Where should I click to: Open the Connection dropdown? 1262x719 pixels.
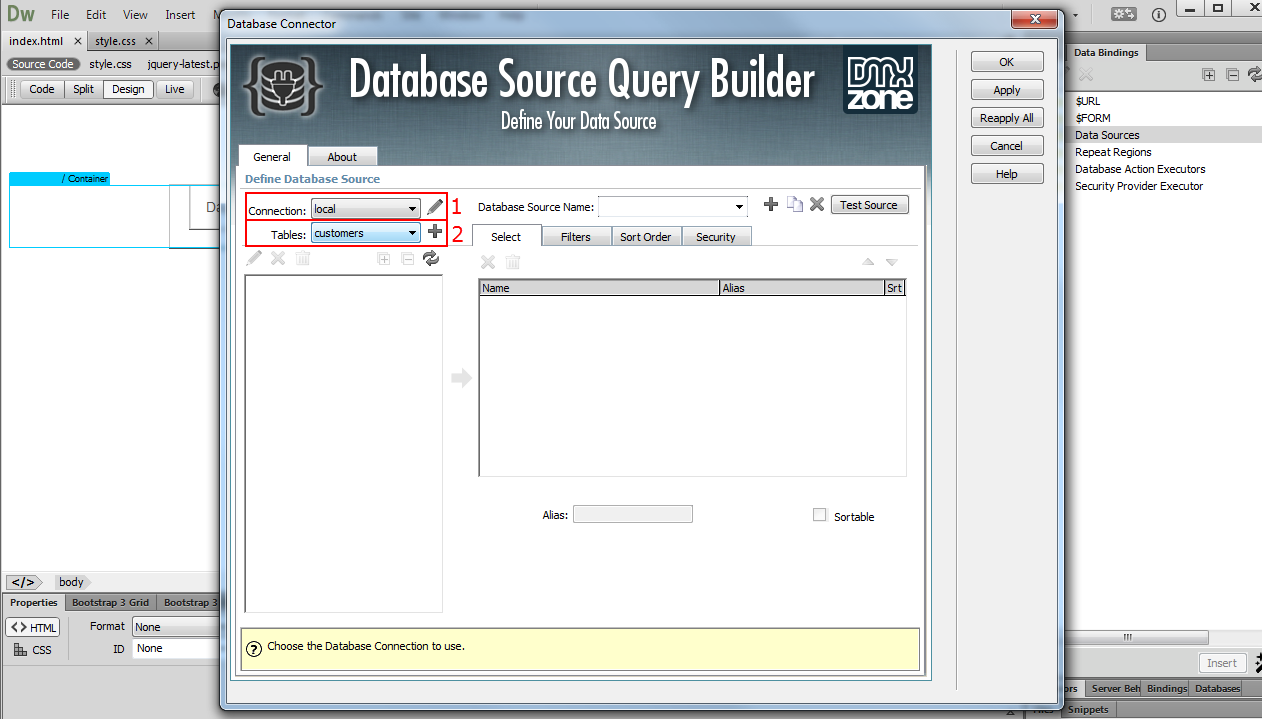[366, 209]
